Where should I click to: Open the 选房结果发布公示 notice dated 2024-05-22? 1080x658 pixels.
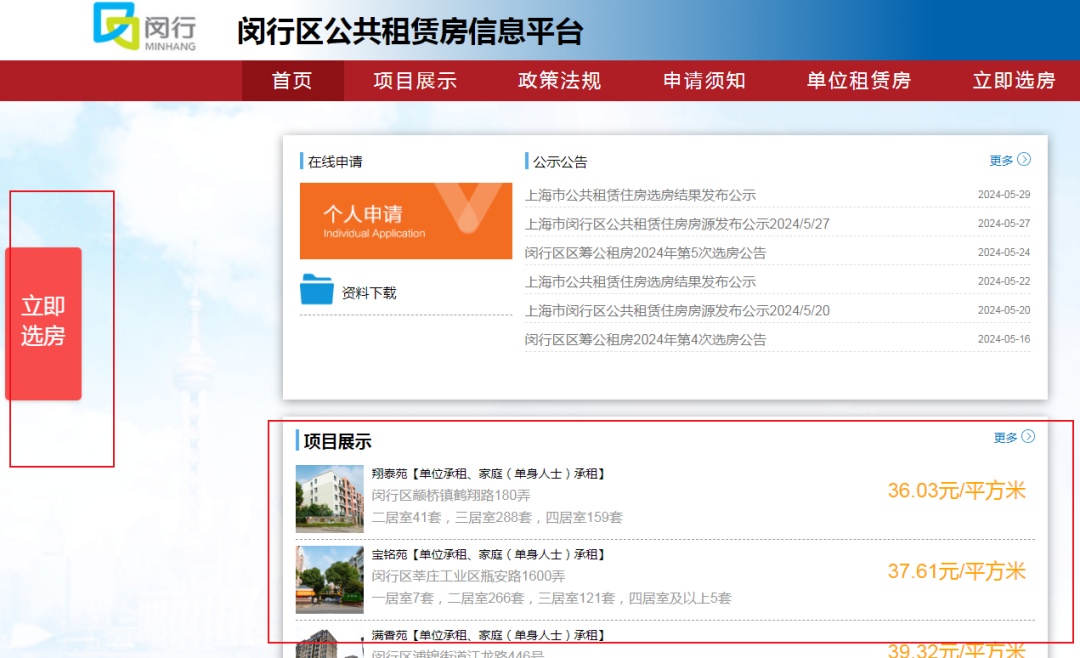(x=641, y=282)
